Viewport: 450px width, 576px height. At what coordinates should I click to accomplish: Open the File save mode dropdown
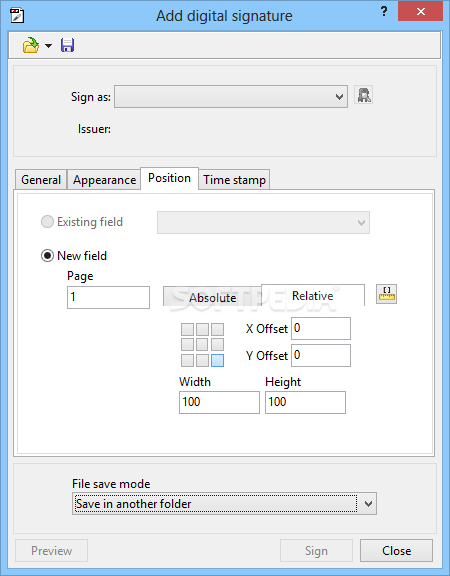[224, 504]
